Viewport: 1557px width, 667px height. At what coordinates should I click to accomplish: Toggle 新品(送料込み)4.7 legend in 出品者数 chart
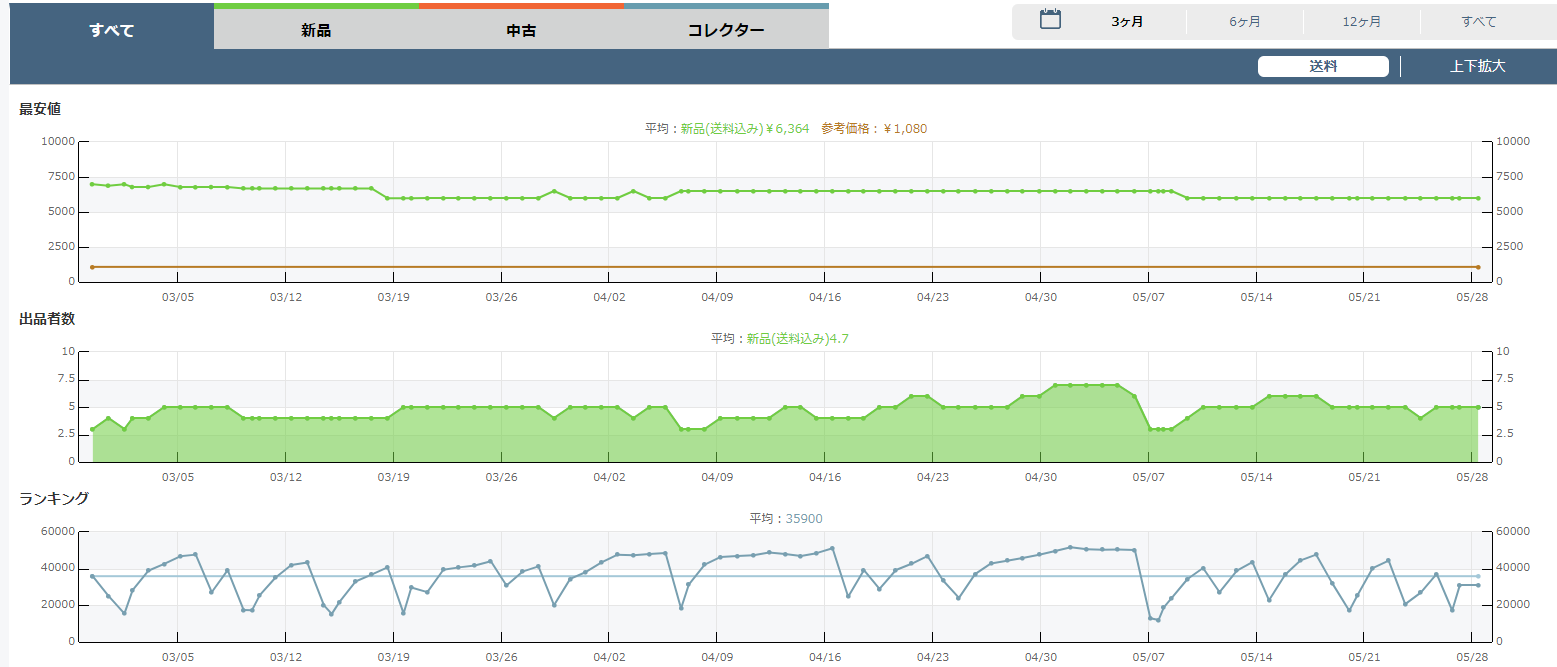pyautogui.click(x=797, y=338)
